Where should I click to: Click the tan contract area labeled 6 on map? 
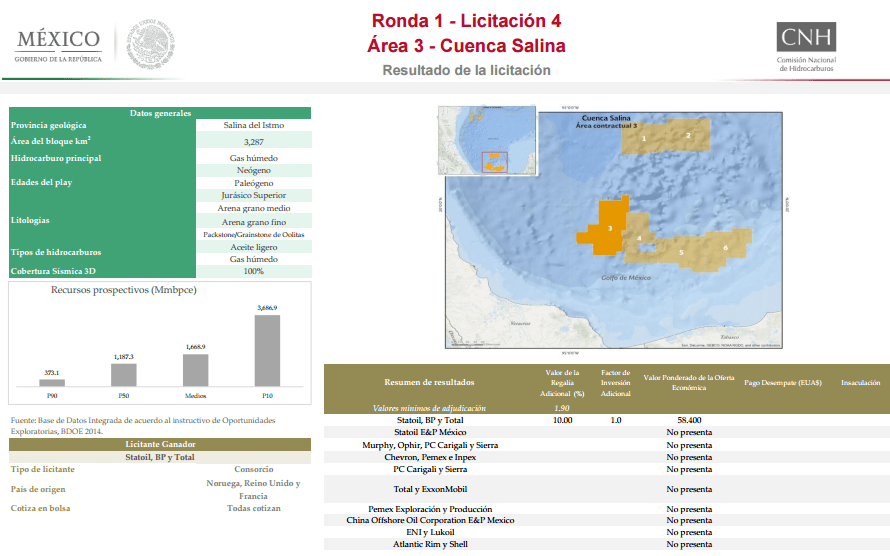coord(725,247)
